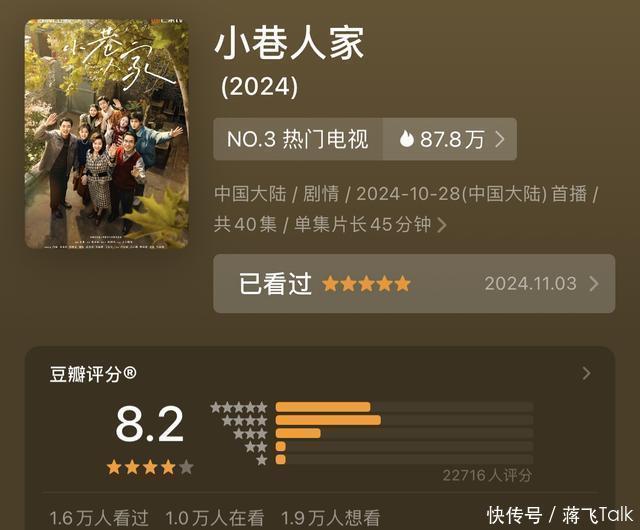Open the 1.0万人在看 watching list
640x530 pixels.
pyautogui.click(x=215, y=518)
